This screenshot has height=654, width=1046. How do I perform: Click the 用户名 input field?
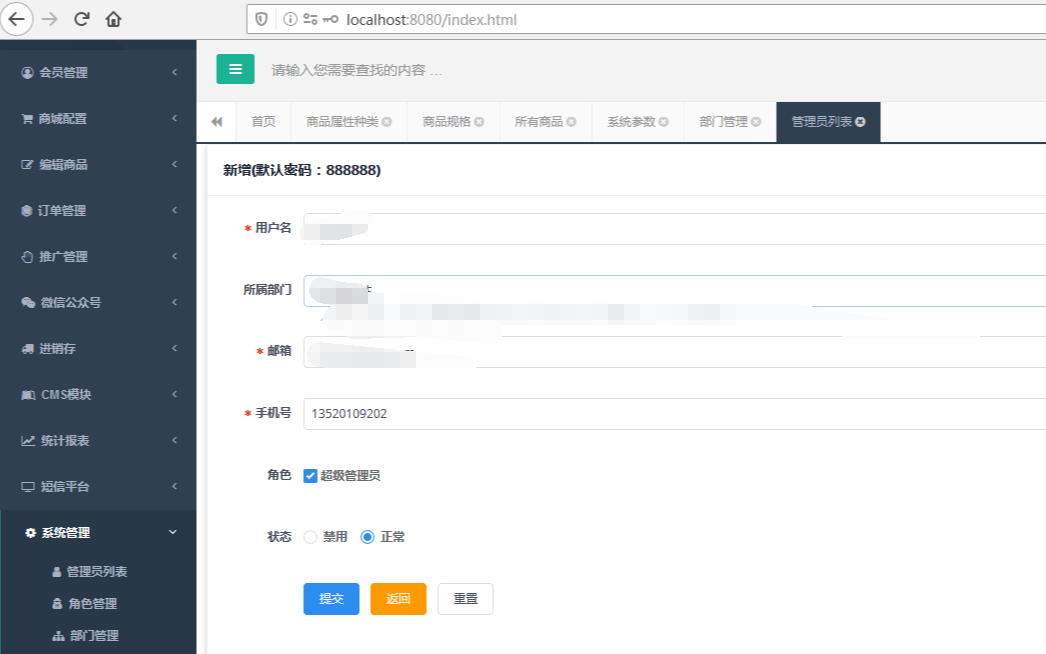(x=674, y=229)
